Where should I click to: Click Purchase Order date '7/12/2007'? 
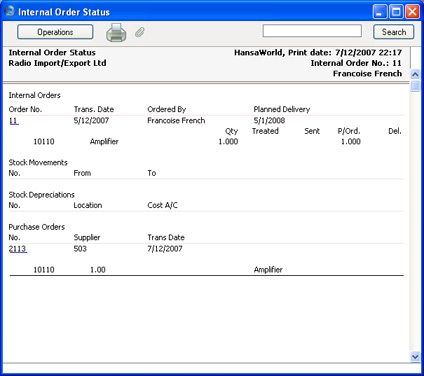click(x=165, y=249)
